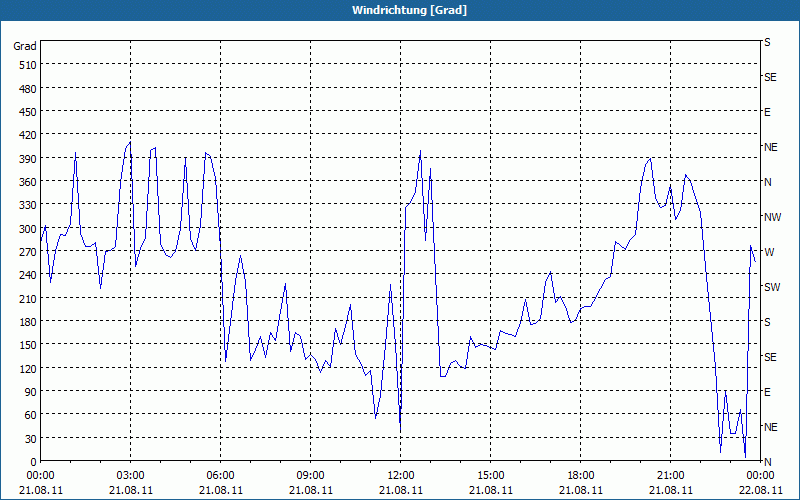This screenshot has width=800, height=500.
Task: Select the "NE" compass label level with 30
Action: (x=771, y=427)
